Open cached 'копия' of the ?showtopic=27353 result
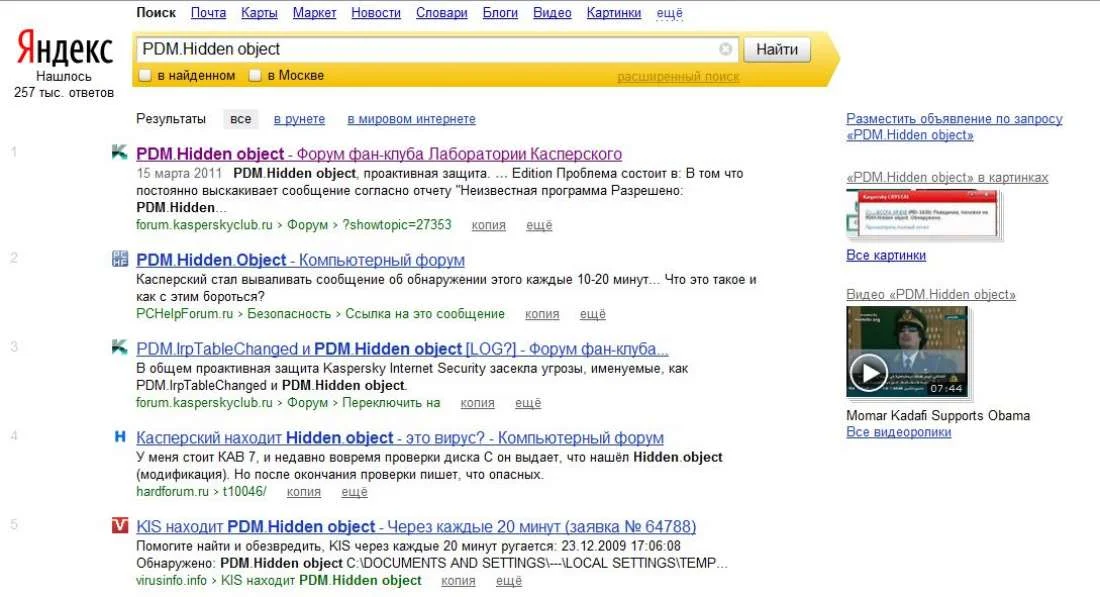 [488, 225]
